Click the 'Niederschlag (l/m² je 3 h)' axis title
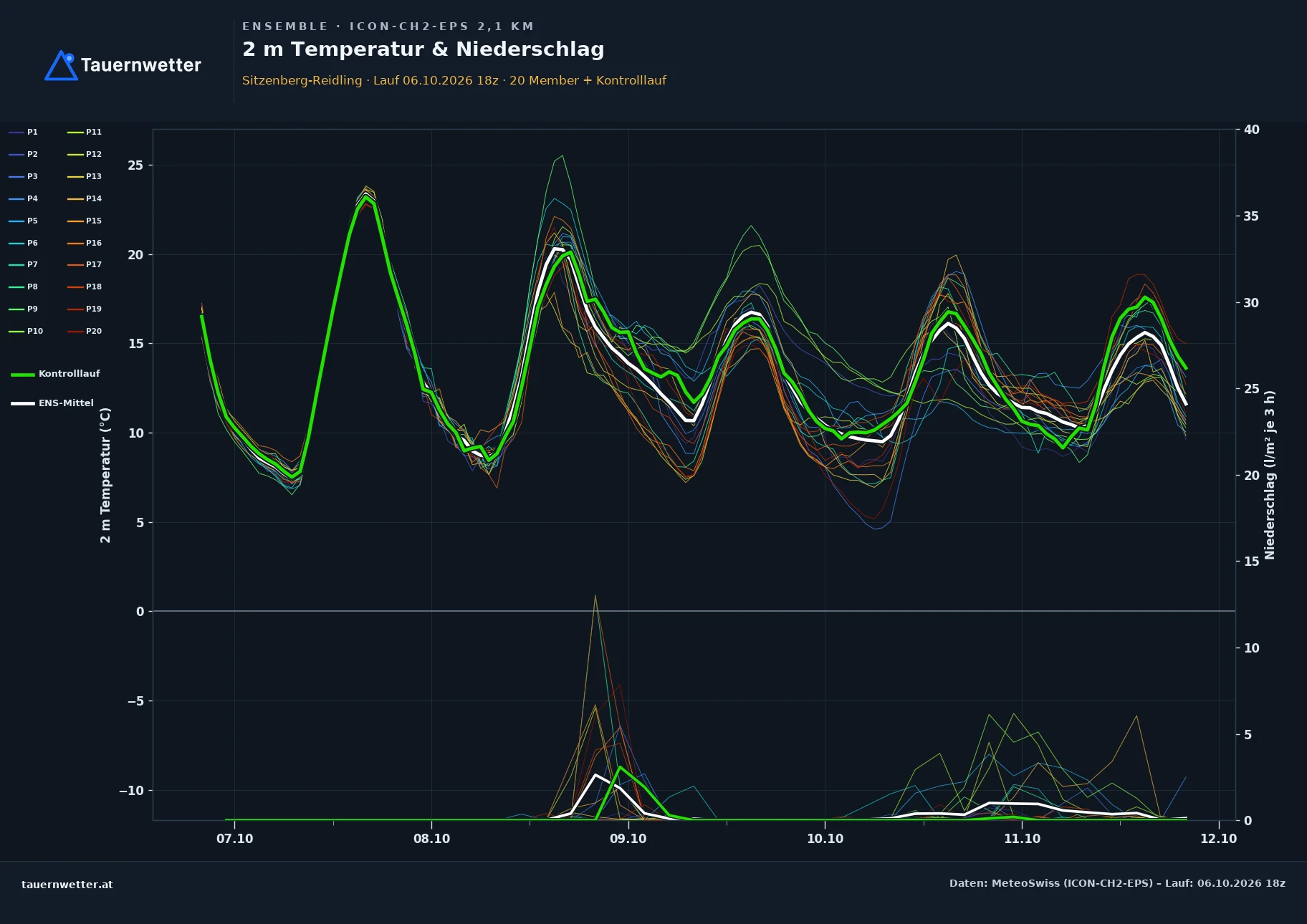This screenshot has width=1307, height=924. point(1270,475)
